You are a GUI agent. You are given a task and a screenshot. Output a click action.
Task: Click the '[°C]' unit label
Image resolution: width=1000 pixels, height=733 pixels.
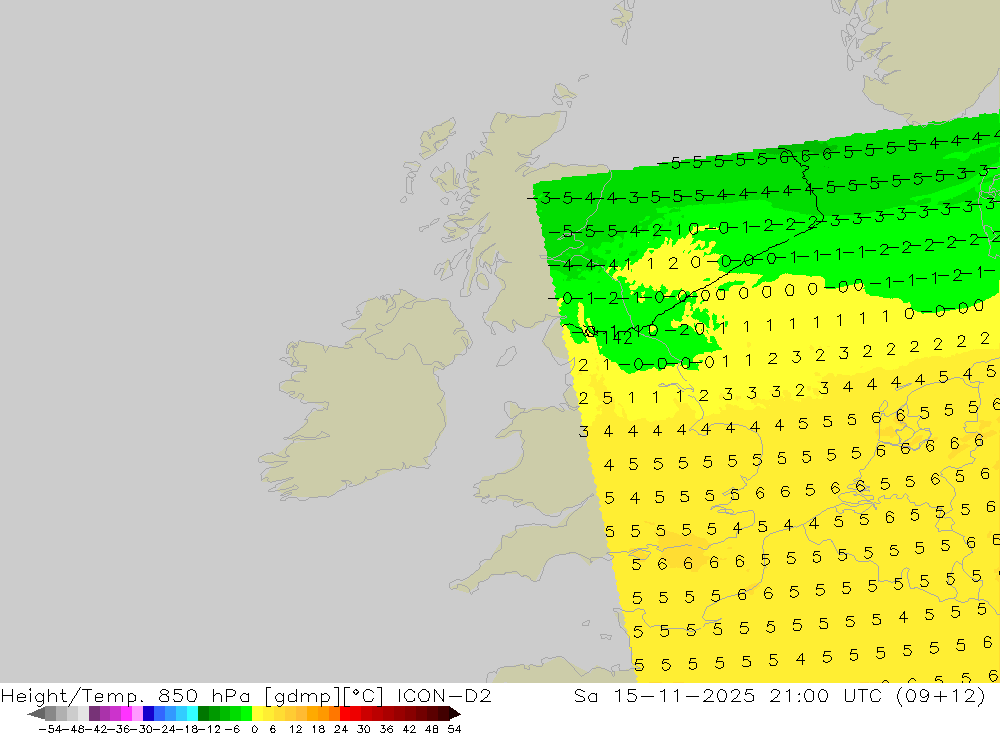(x=363, y=696)
